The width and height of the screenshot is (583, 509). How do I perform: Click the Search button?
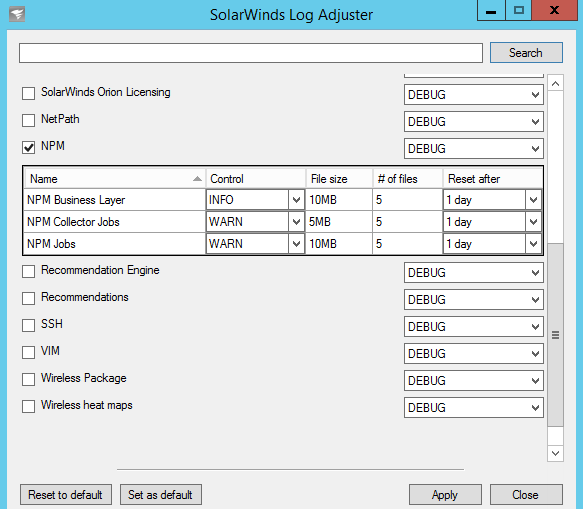coord(526,53)
